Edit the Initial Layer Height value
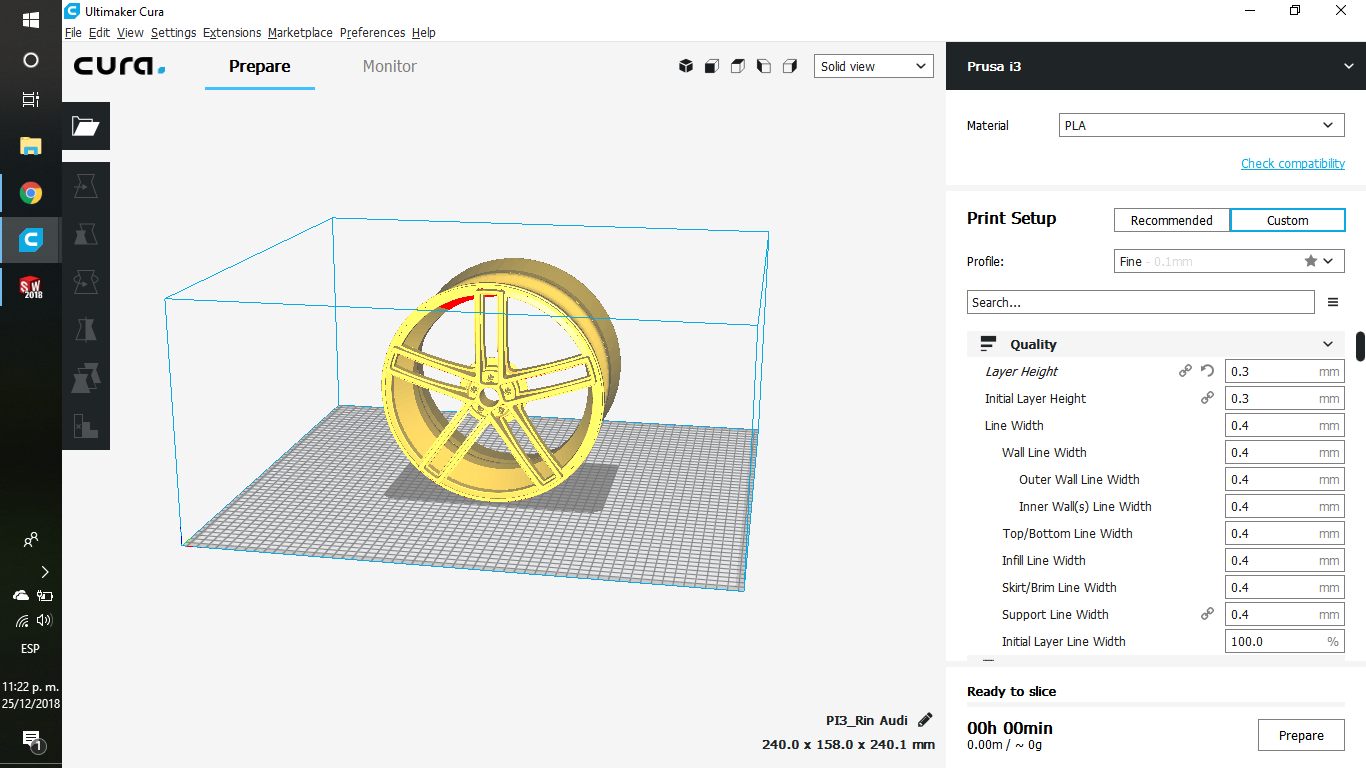Screen dimensions: 1366x768 pyautogui.click(x=1285, y=398)
